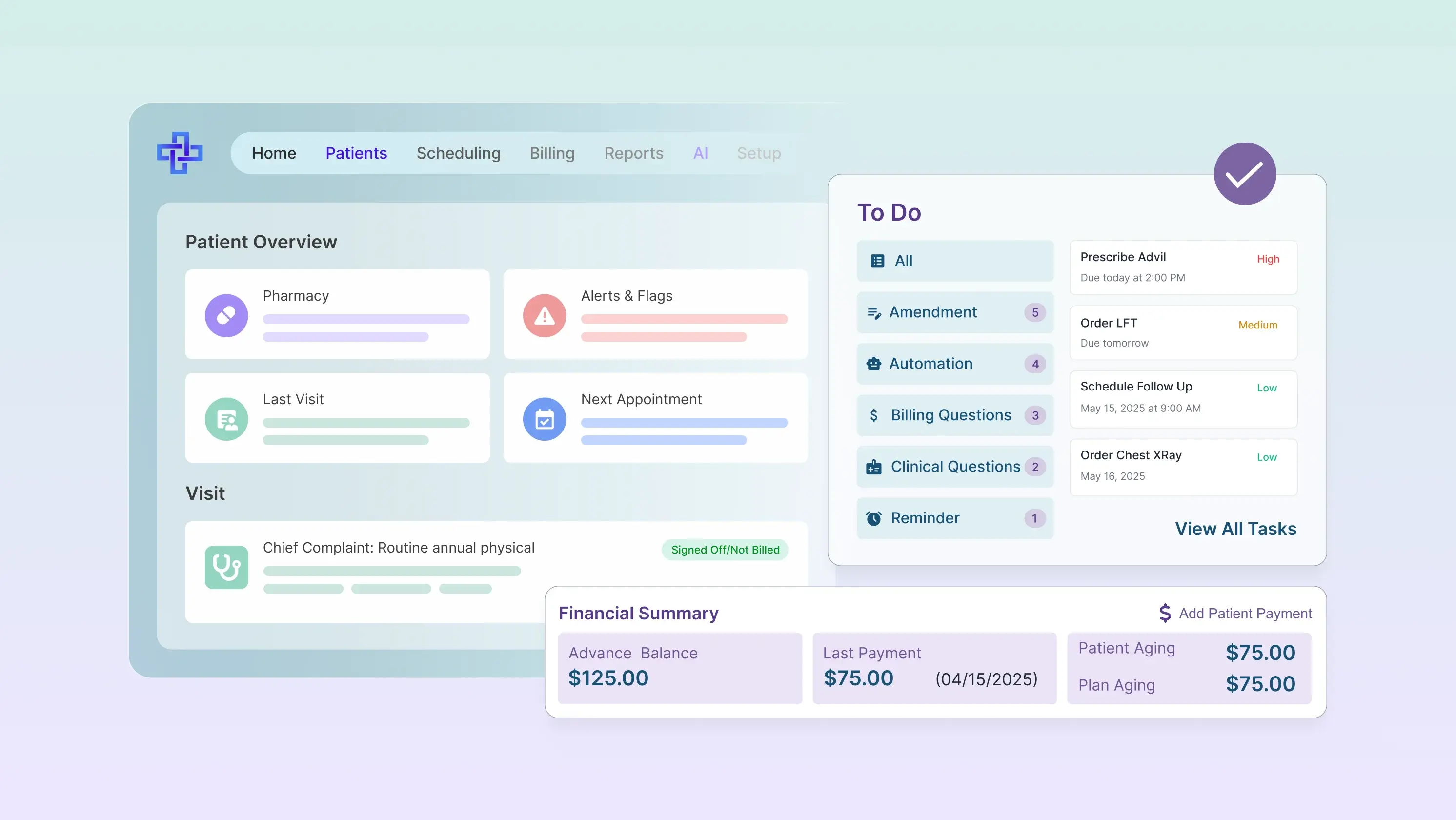Show Billing Questions tasks

click(955, 415)
